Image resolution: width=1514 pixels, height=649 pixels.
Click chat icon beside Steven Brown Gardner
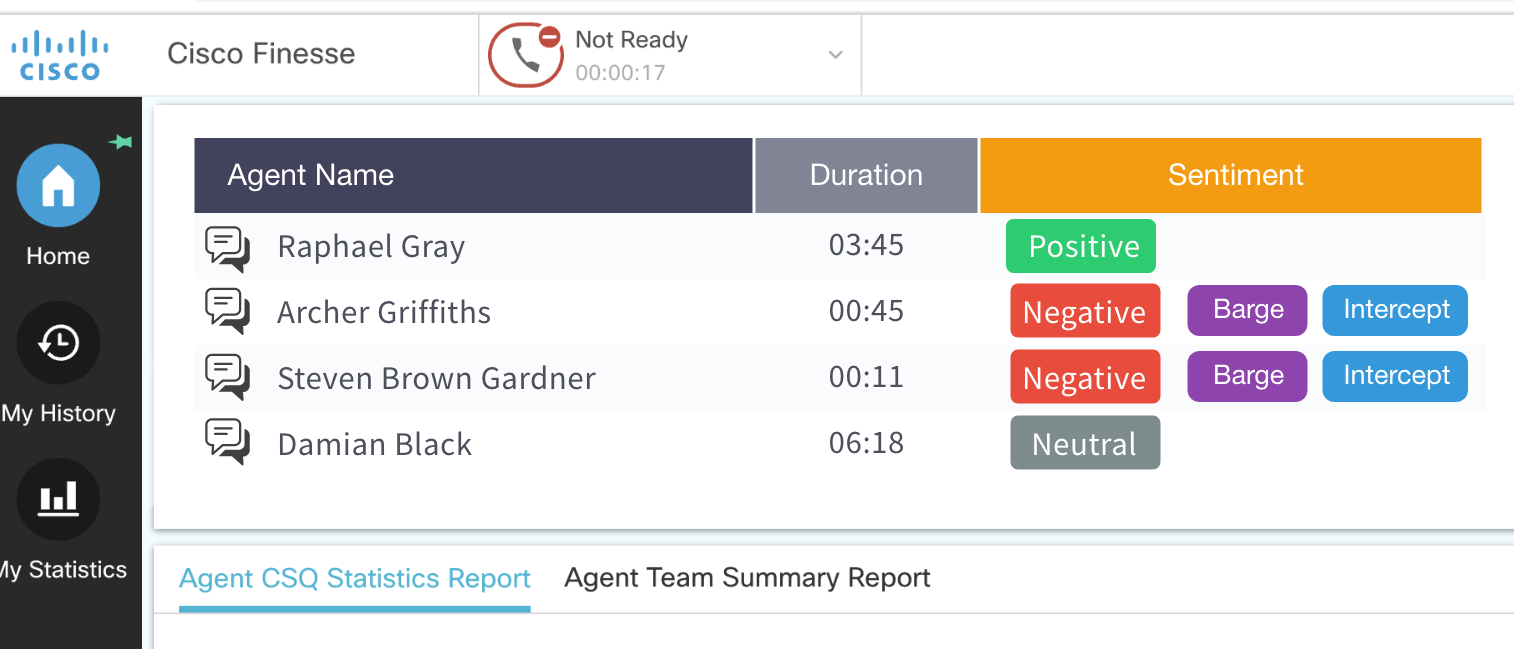tap(227, 377)
